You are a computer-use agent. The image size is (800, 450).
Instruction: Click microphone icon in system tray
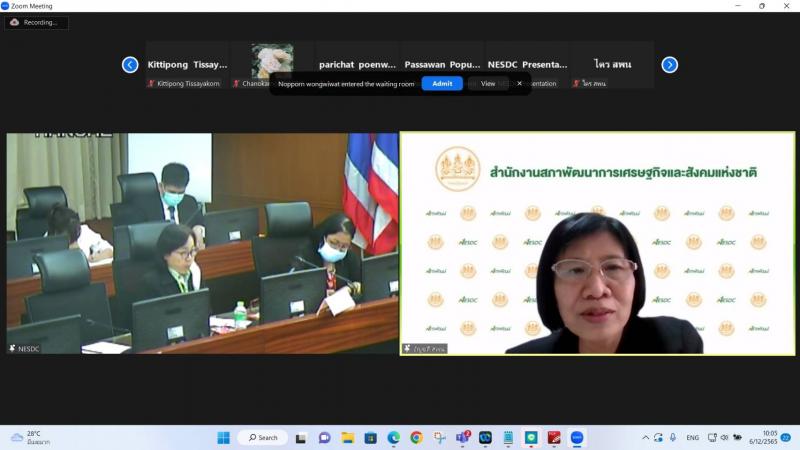(x=673, y=438)
